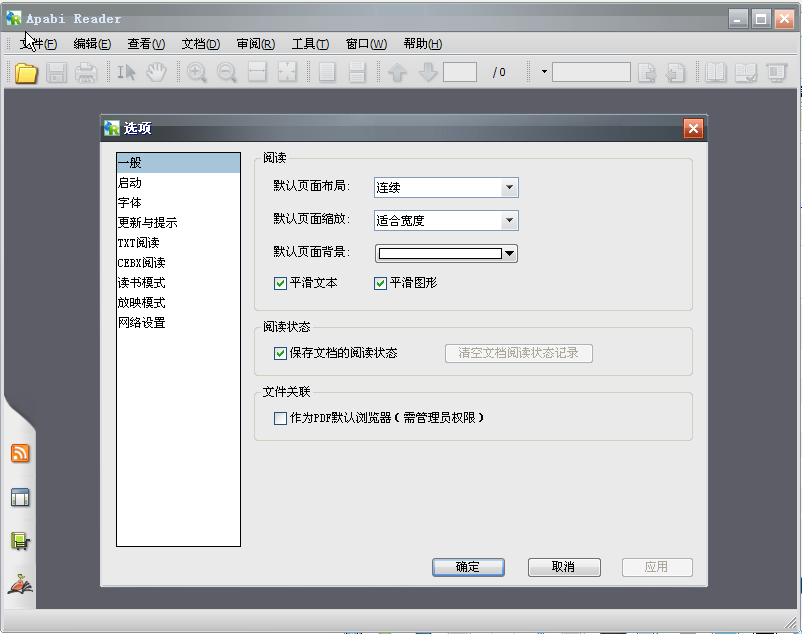The height and width of the screenshot is (634, 802).
Task: Select CEBX阅读 in the options list
Action: point(178,263)
